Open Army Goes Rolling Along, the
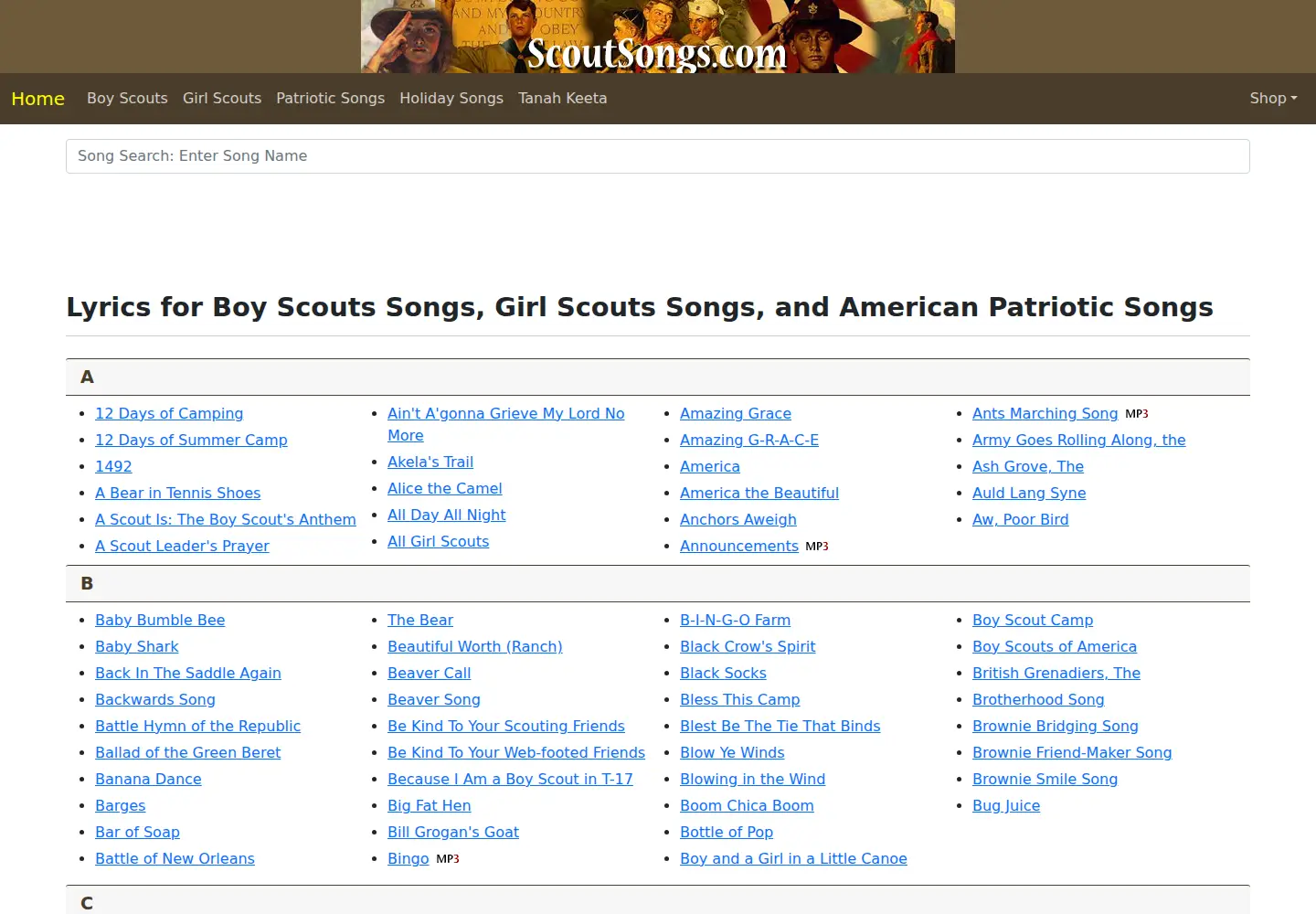This screenshot has width=1316, height=914. coord(1079,441)
